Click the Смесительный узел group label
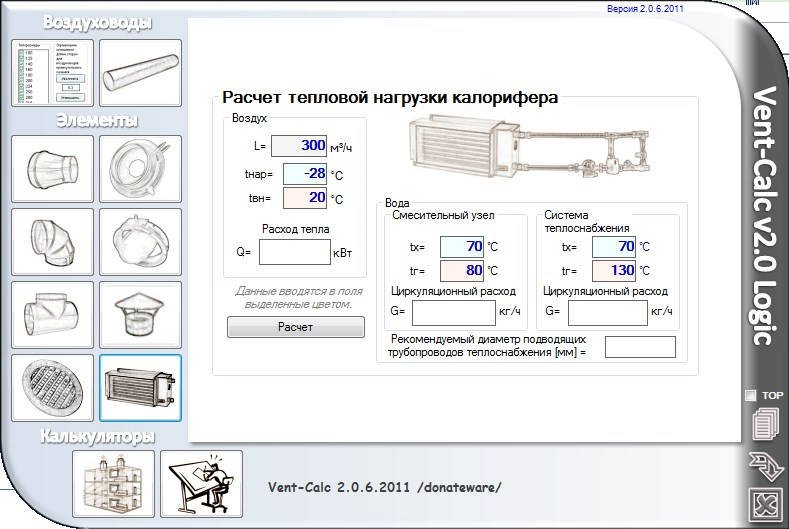This screenshot has width=789, height=529. coord(443,215)
